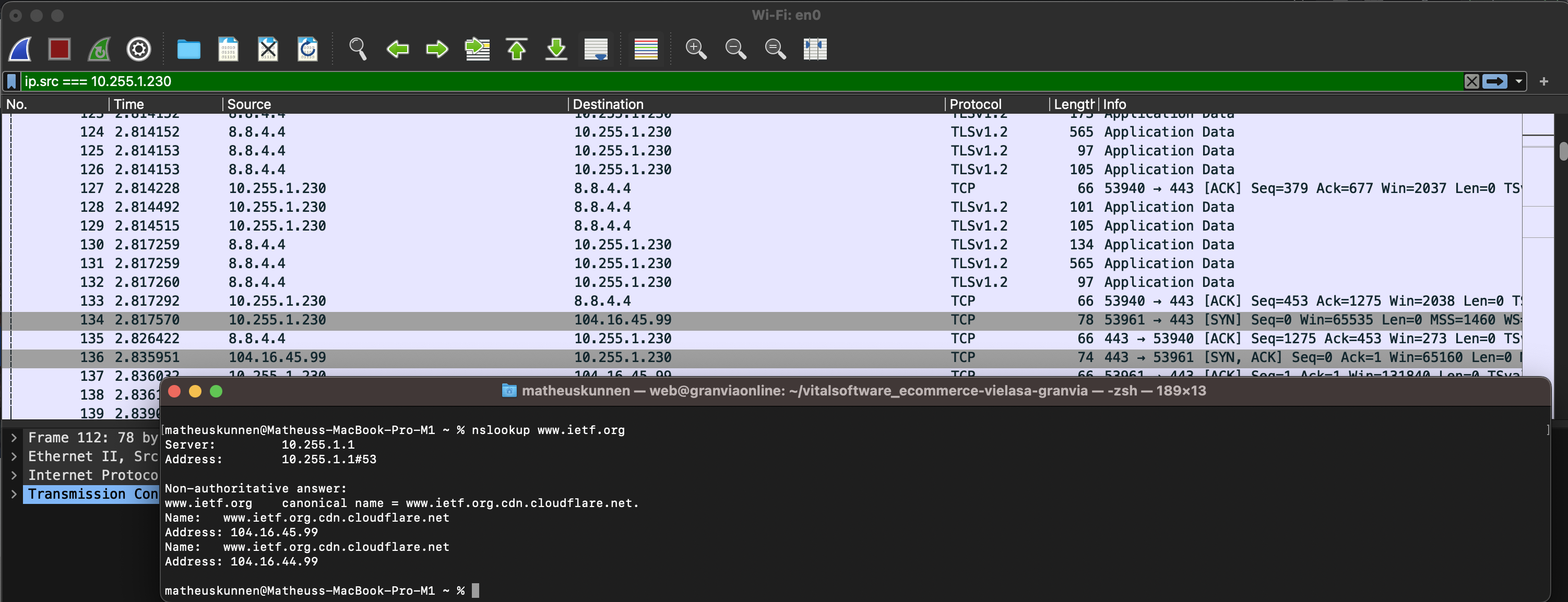Open the display filter history dropdown
The width and height of the screenshot is (1568, 602).
[x=1519, y=81]
